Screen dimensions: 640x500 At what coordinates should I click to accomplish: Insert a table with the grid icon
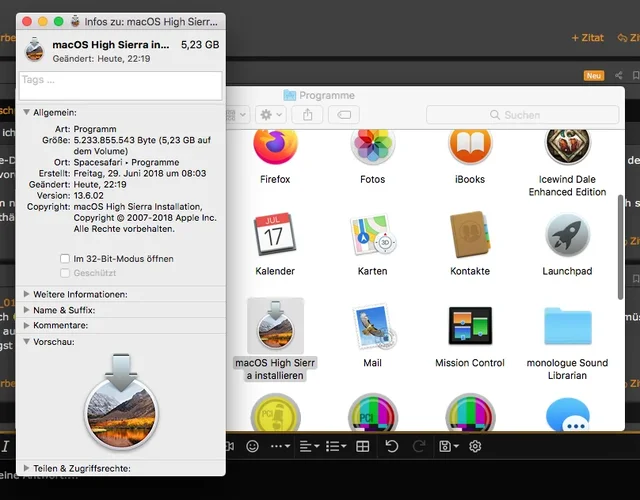362,446
